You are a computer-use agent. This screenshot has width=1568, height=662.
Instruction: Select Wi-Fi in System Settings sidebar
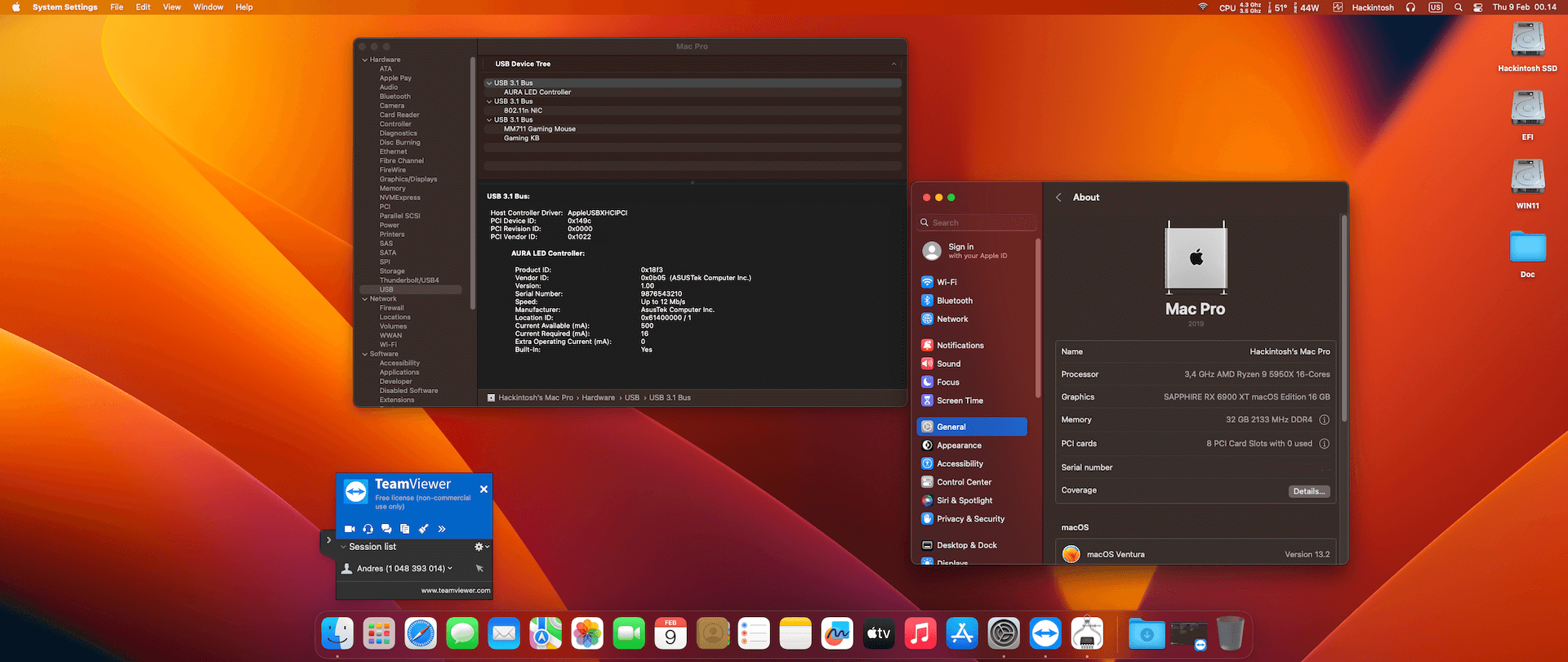coord(972,282)
